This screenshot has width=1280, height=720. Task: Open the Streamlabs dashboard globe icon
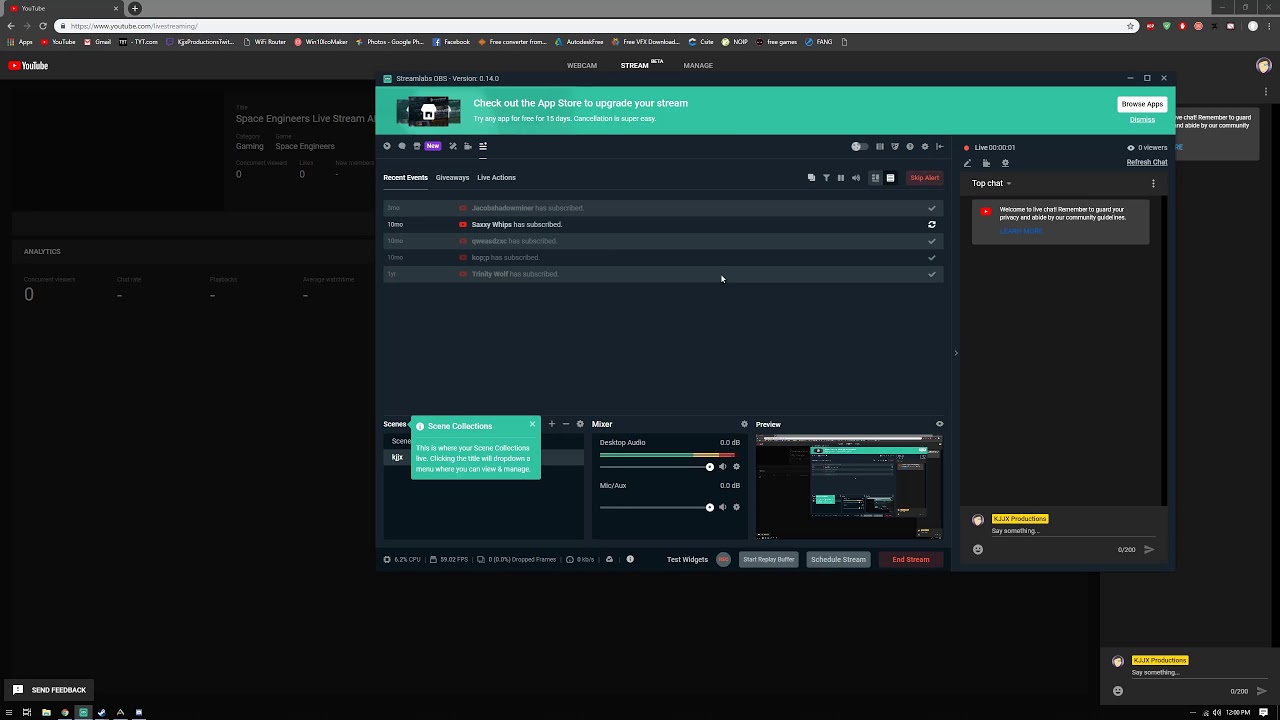pyautogui.click(x=387, y=146)
